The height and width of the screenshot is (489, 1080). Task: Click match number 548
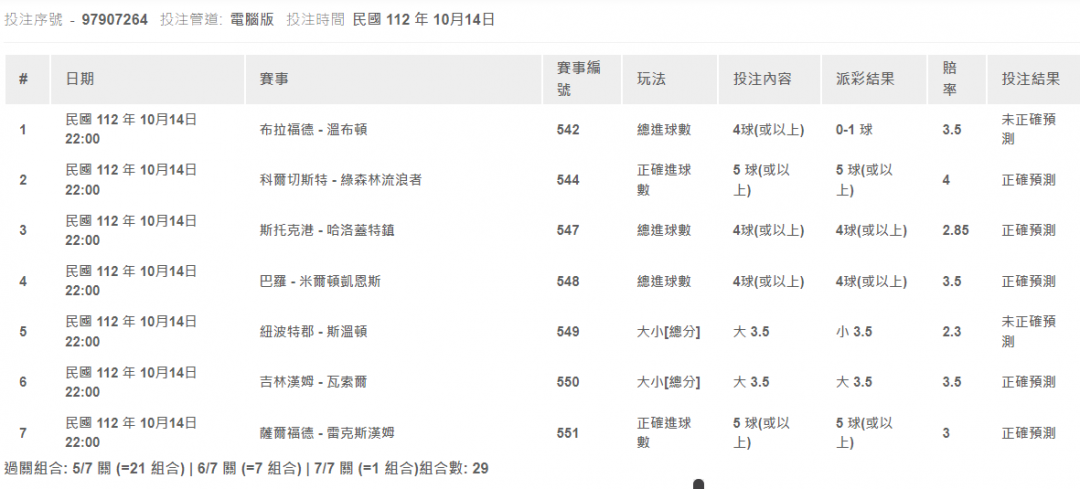point(568,281)
